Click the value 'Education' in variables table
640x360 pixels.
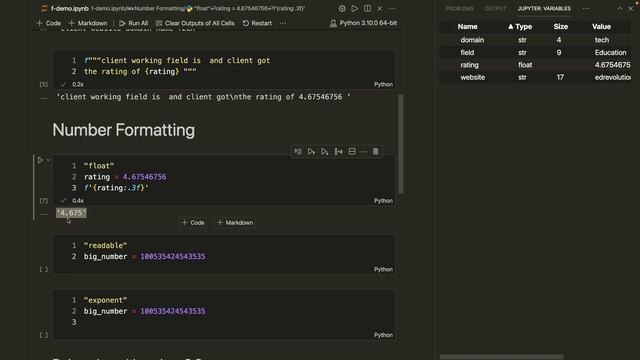610,52
